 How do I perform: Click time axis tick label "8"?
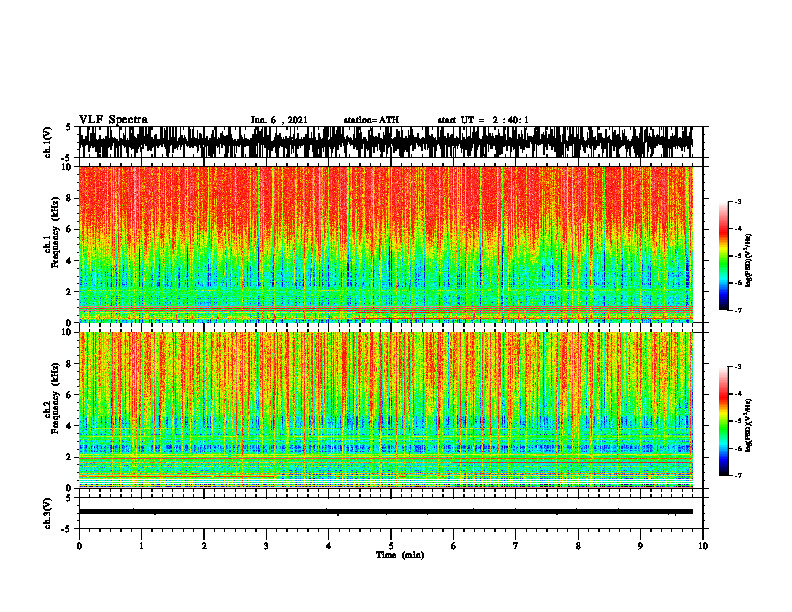click(x=578, y=546)
